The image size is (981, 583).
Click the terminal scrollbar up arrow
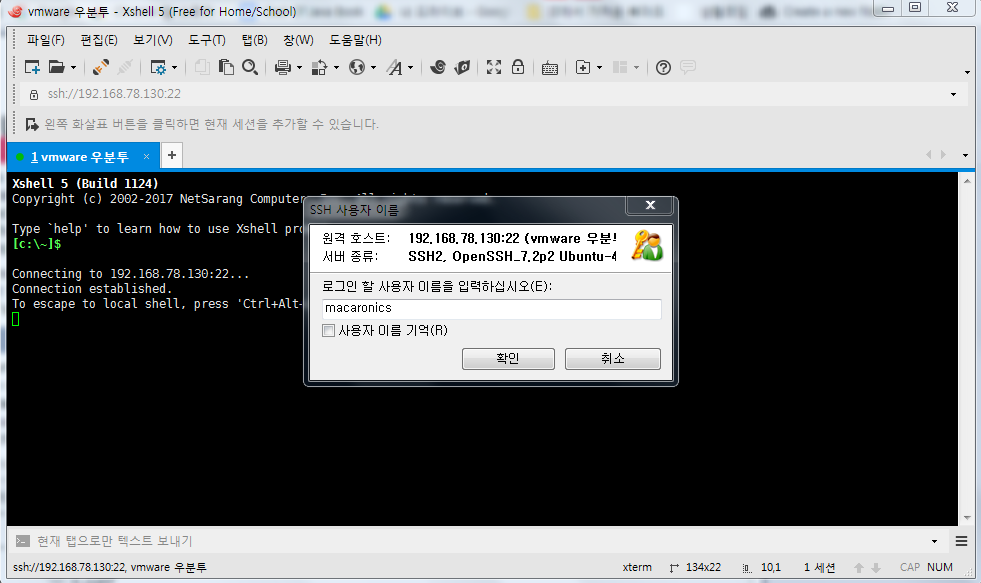click(967, 181)
